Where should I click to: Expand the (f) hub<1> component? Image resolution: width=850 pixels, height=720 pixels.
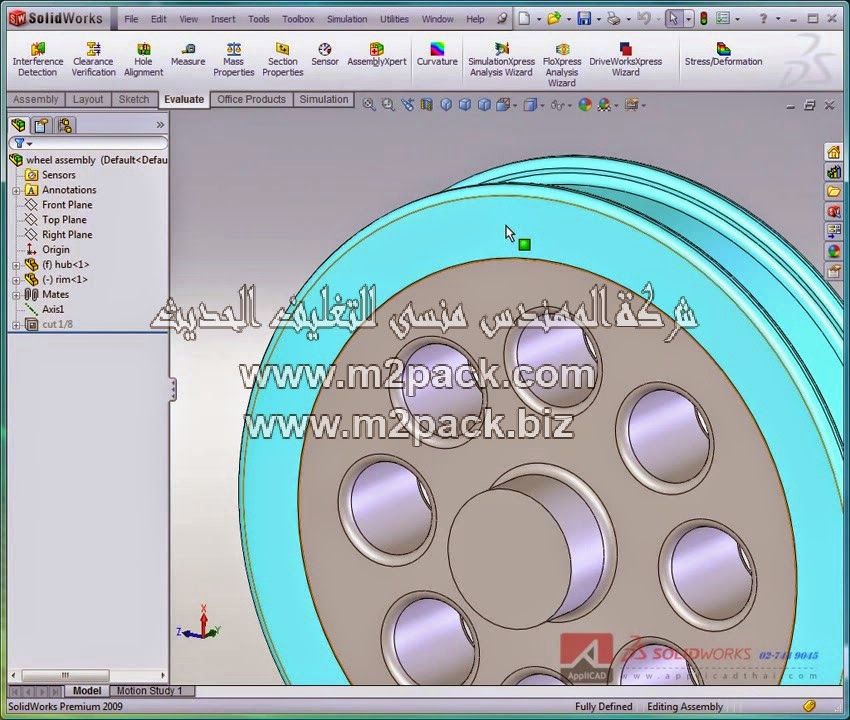pyautogui.click(x=16, y=266)
